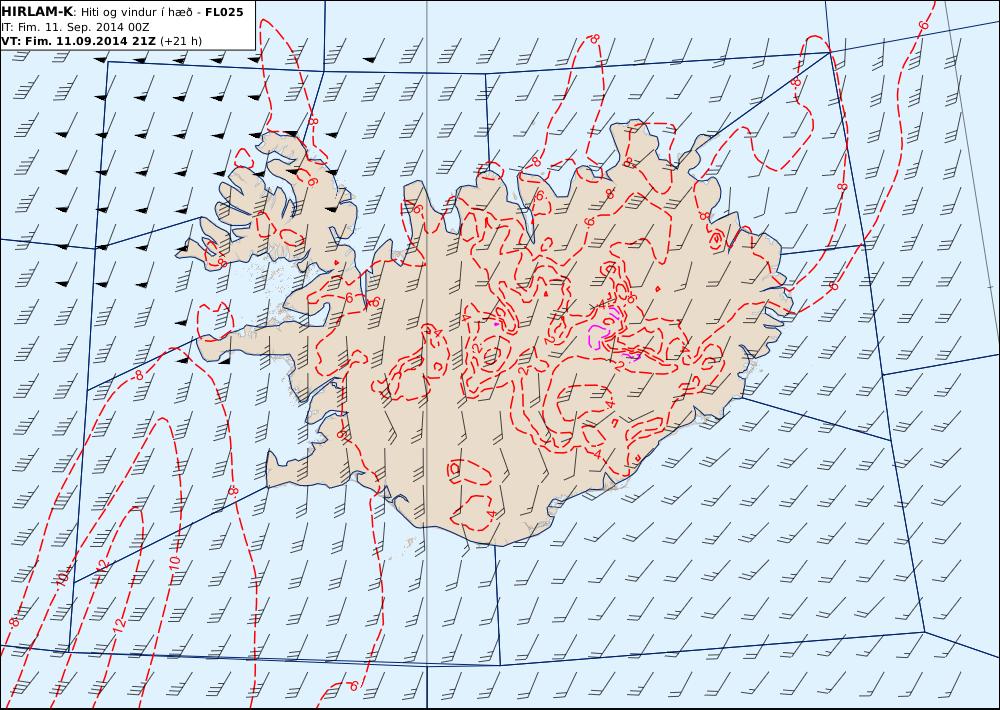This screenshot has height=710, width=1000.
Task: Click the FL025 flight level label
Action: coord(224,12)
